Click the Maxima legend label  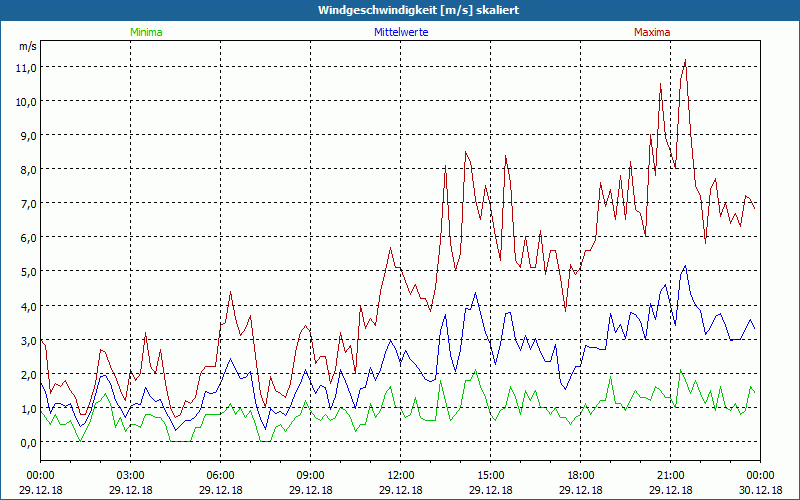pos(652,32)
